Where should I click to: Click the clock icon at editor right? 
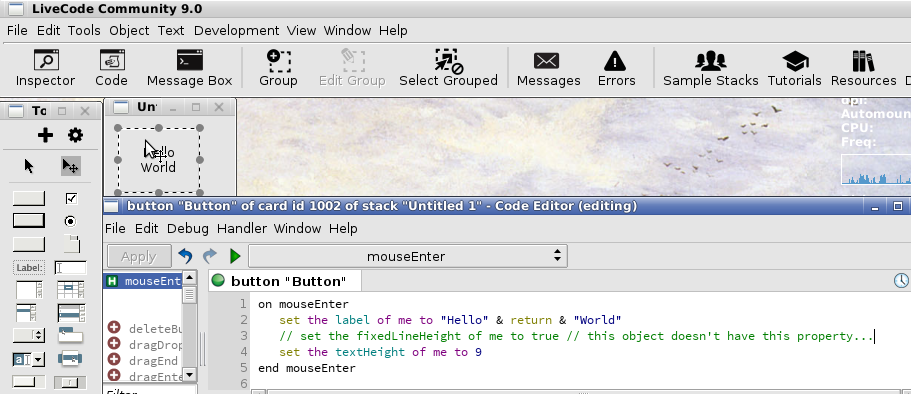[x=901, y=281]
